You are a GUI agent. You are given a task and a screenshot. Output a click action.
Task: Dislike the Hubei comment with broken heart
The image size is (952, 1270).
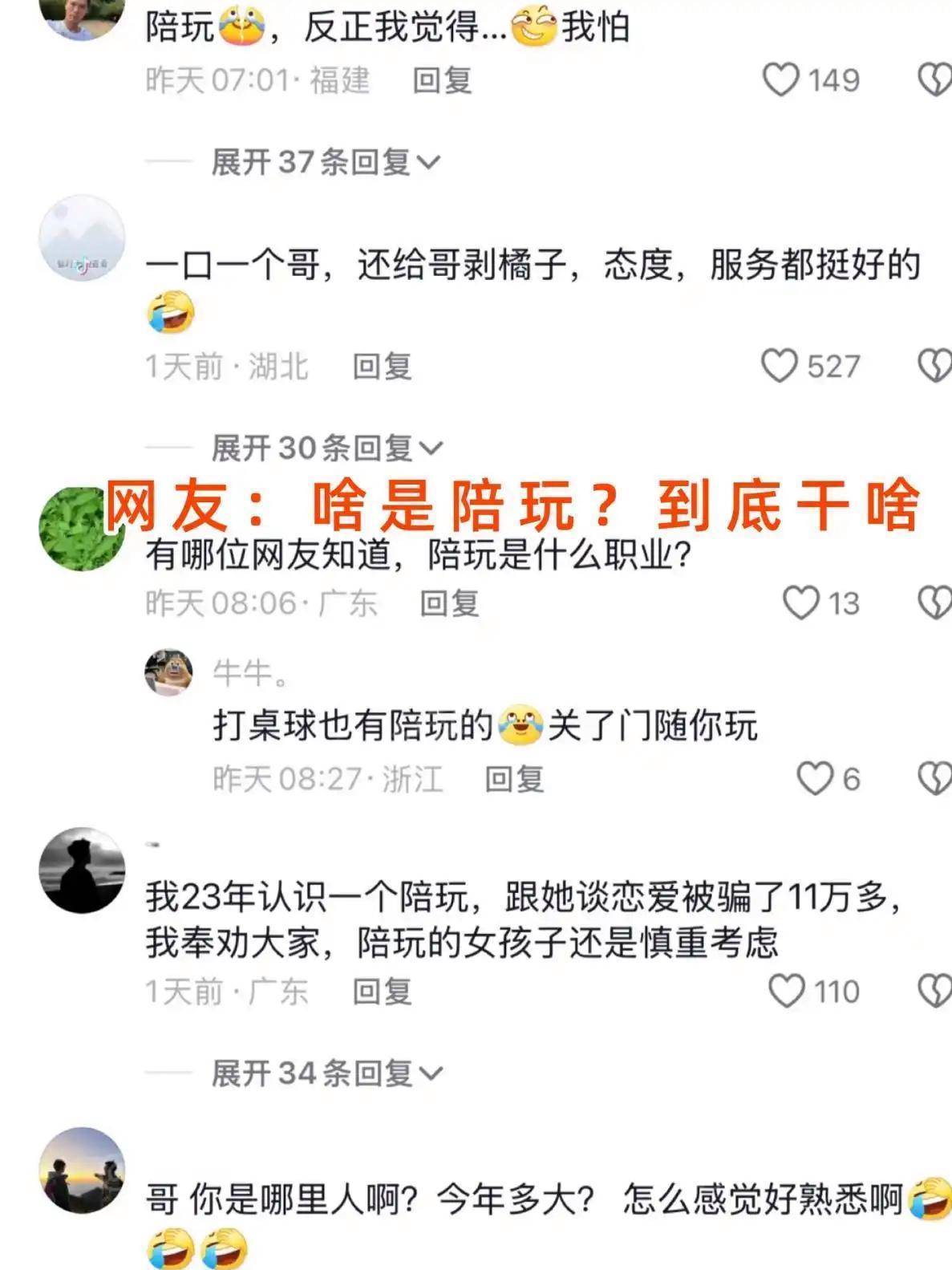point(935,367)
